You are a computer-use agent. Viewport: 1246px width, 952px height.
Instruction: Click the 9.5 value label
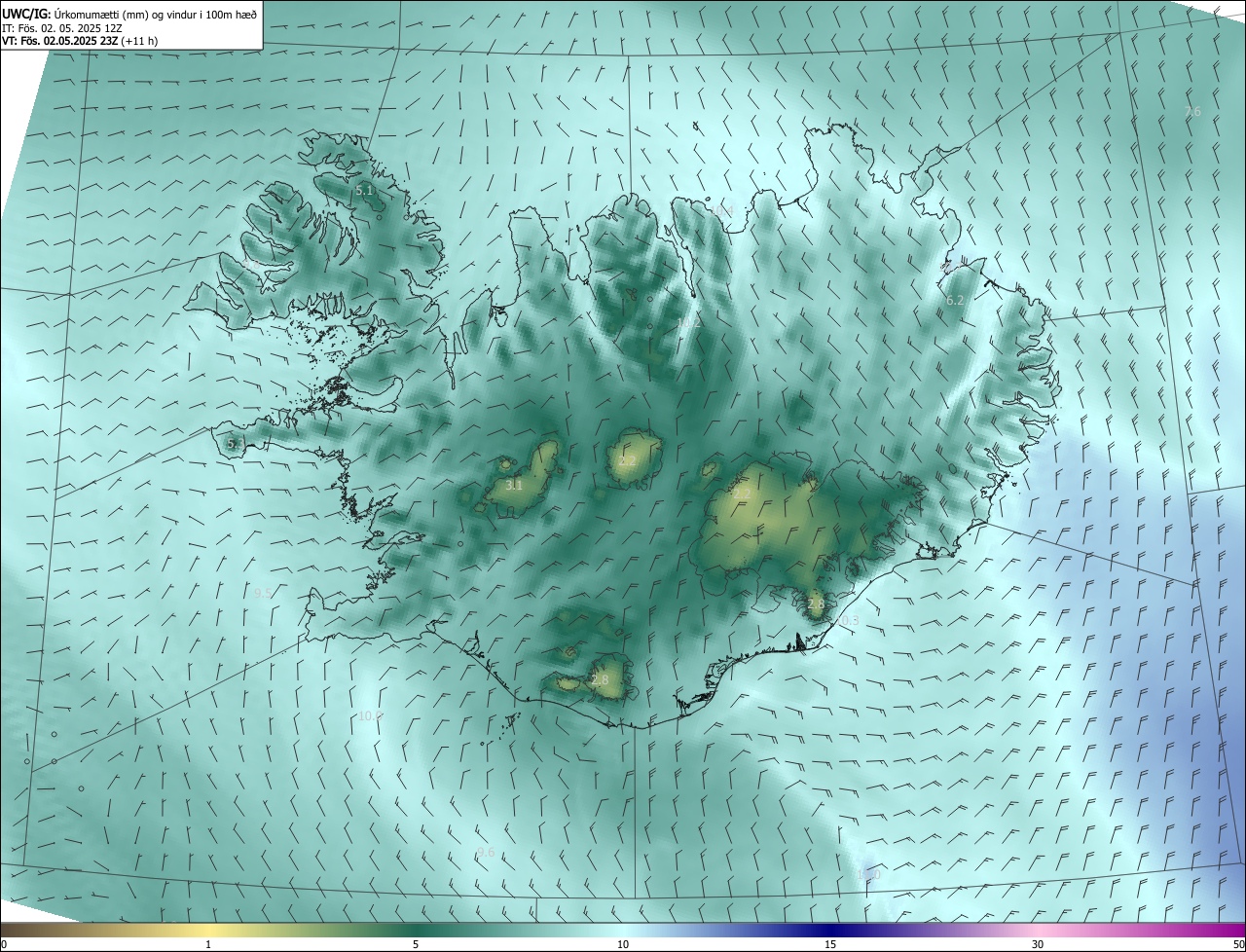tap(263, 593)
